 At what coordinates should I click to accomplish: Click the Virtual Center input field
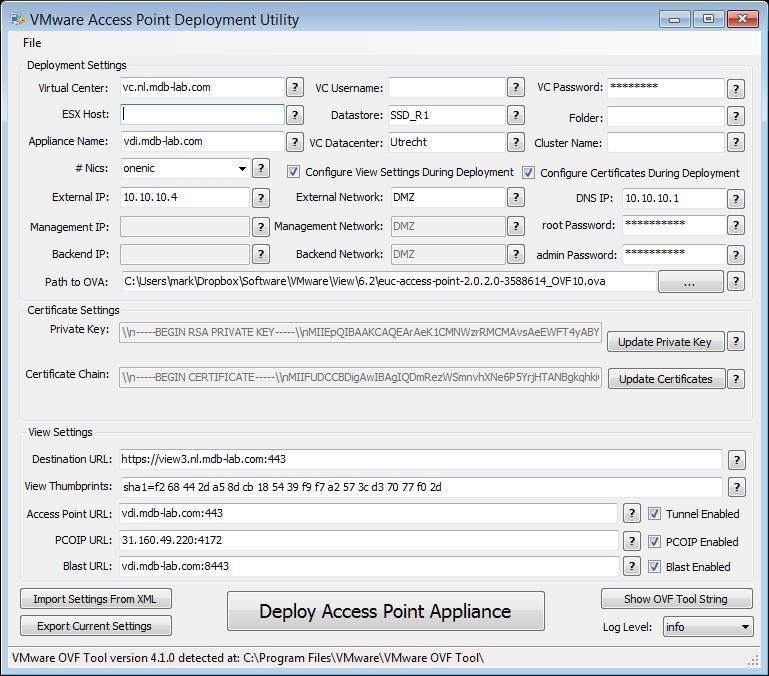pyautogui.click(x=202, y=87)
